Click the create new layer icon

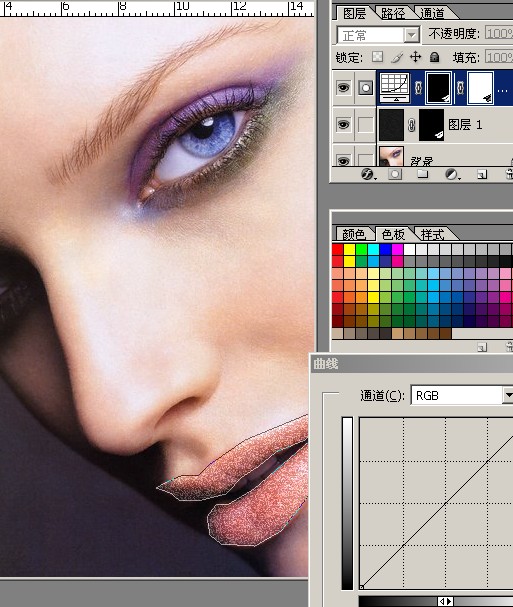tap(482, 175)
